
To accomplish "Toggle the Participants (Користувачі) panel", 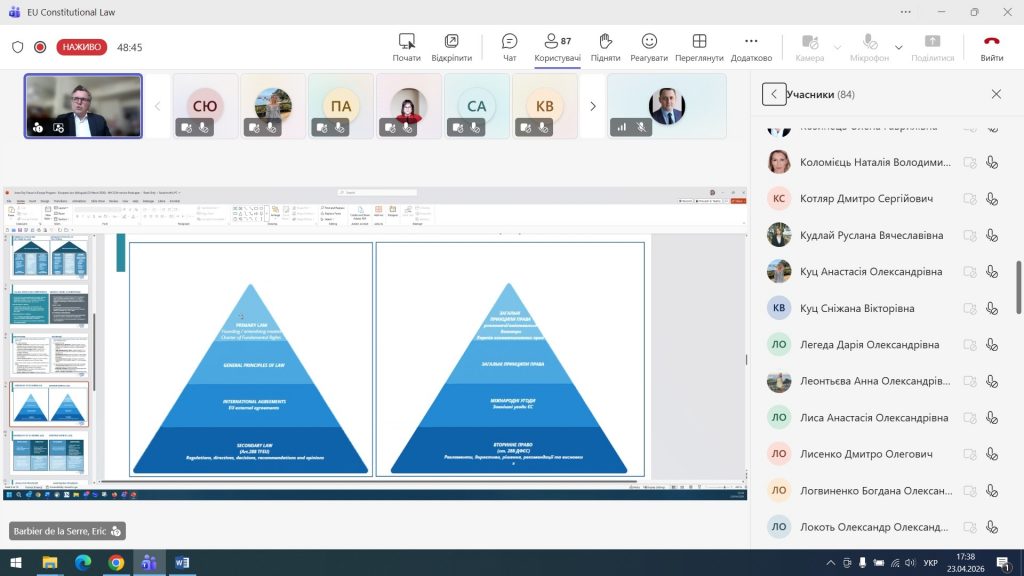I will pyautogui.click(x=557, y=46).
